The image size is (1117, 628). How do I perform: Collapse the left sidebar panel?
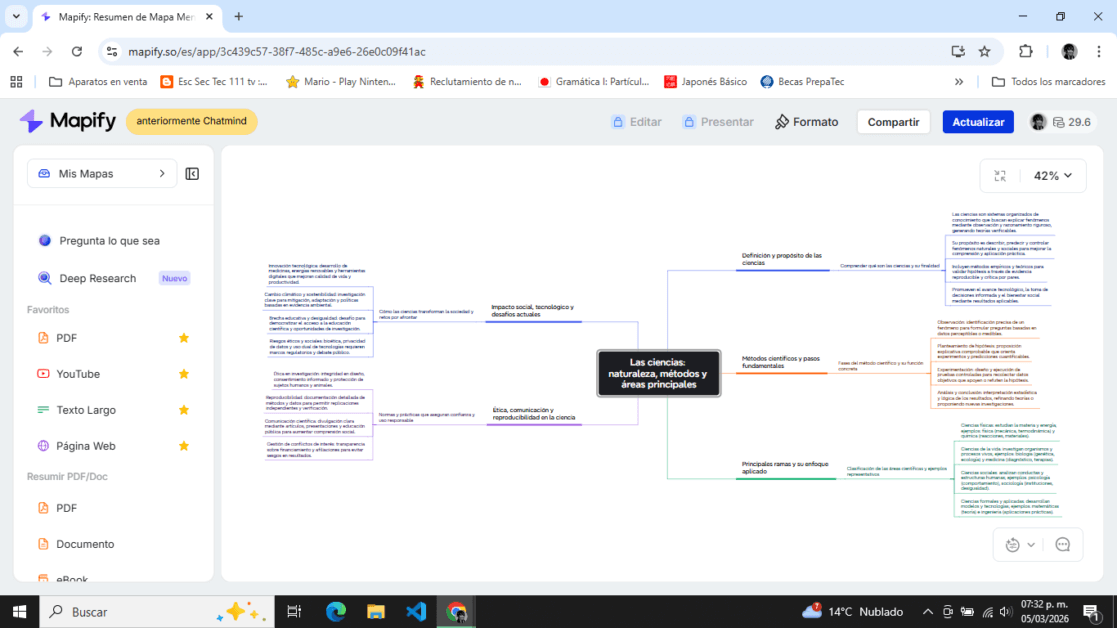point(192,174)
